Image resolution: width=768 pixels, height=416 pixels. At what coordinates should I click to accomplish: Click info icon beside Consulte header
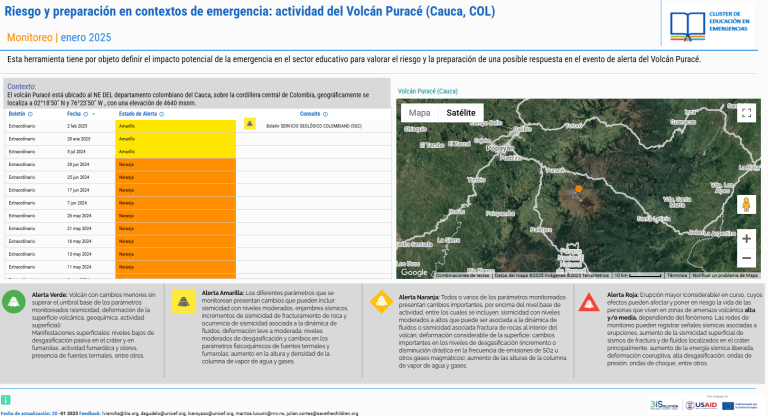[x=325, y=115]
